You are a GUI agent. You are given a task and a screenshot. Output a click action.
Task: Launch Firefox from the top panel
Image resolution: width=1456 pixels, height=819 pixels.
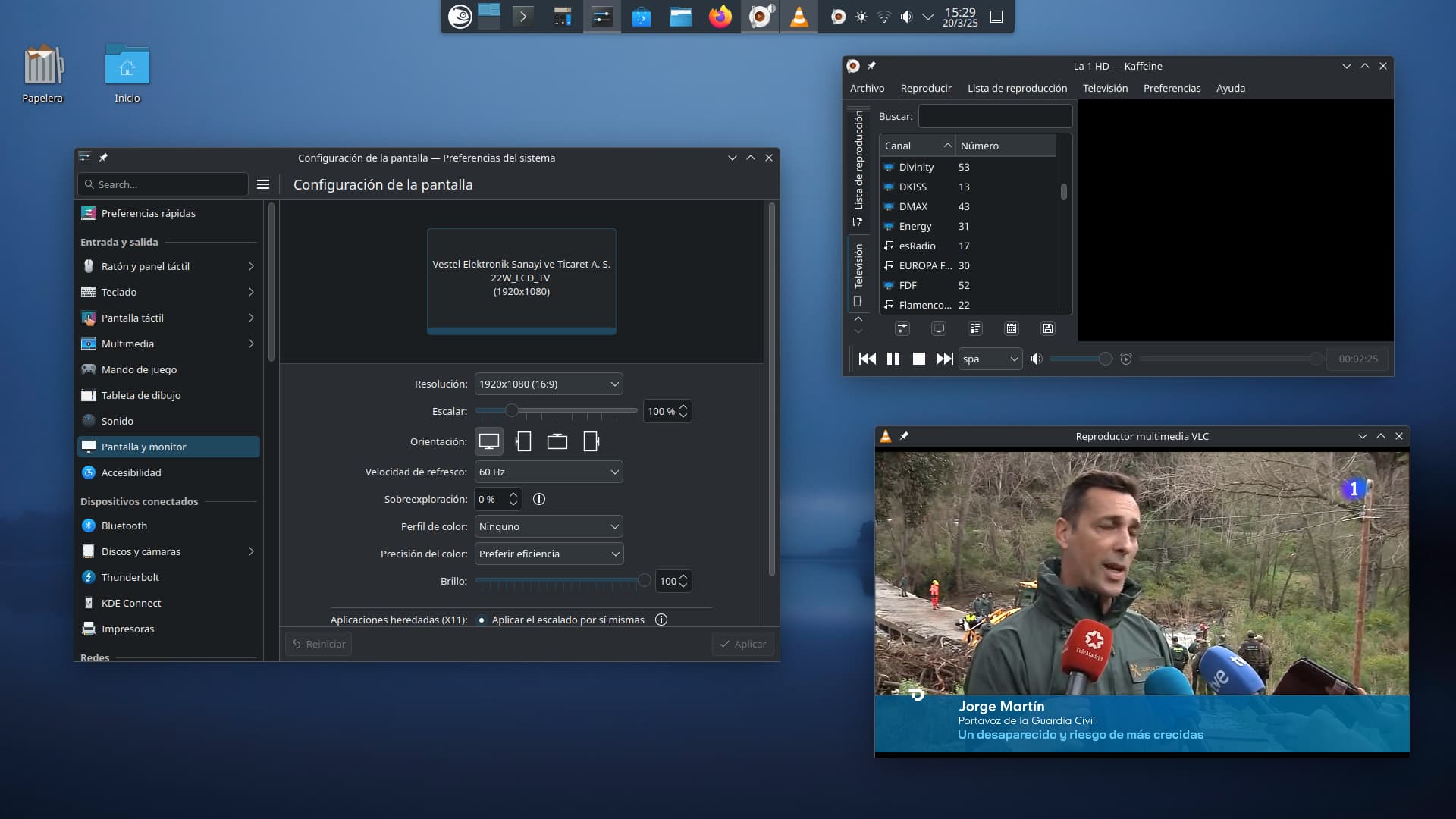pyautogui.click(x=720, y=17)
